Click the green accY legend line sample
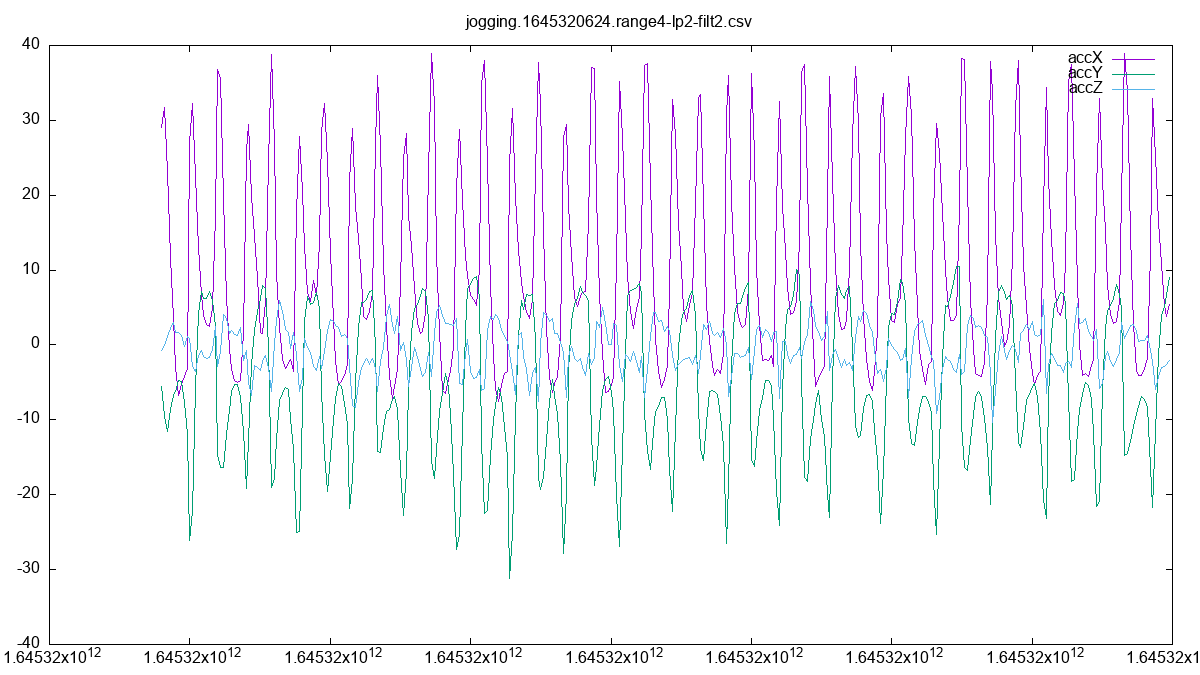 pyautogui.click(x=1133, y=74)
